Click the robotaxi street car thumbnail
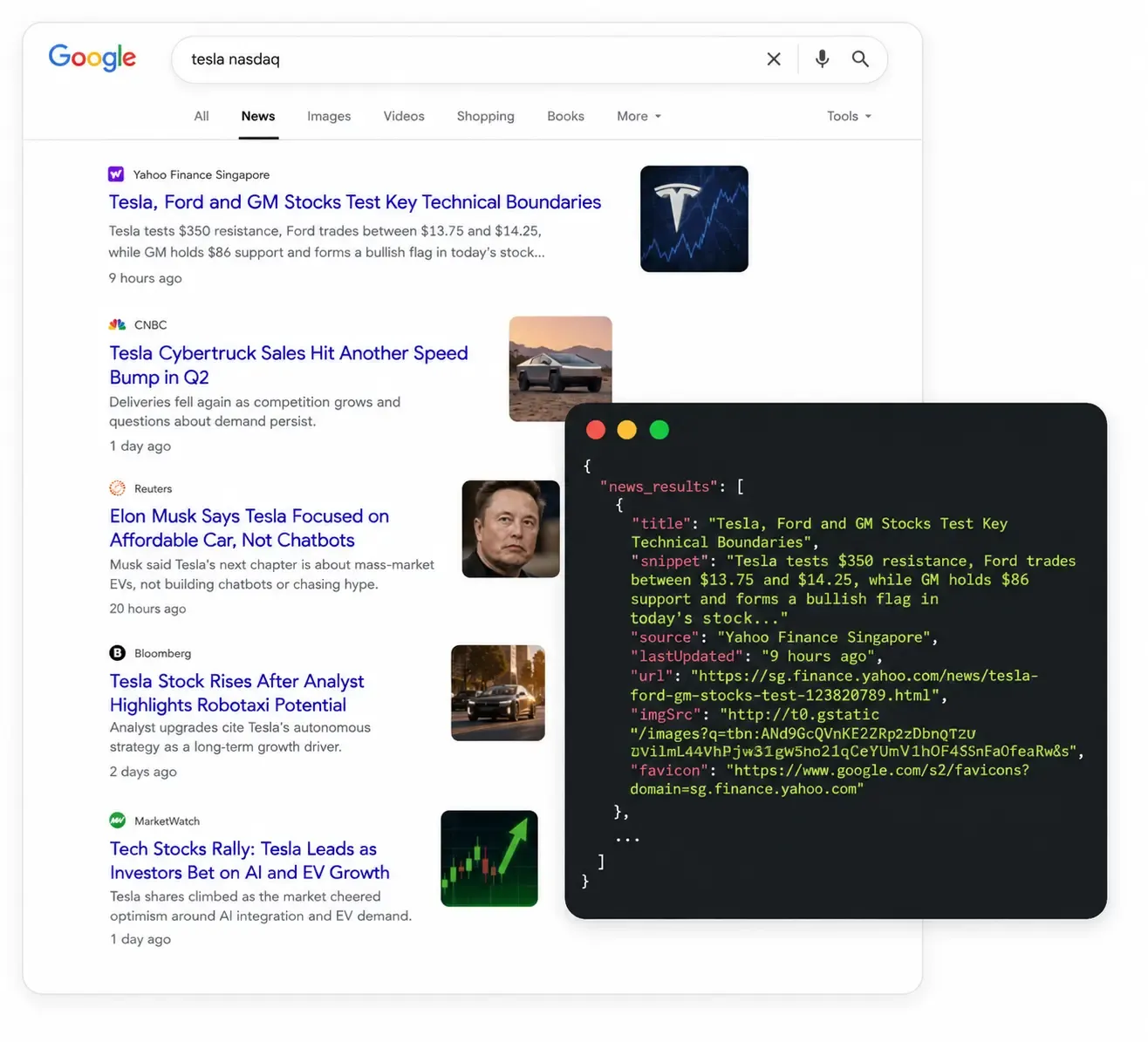Viewport: 1148px width, 1042px height. [498, 693]
